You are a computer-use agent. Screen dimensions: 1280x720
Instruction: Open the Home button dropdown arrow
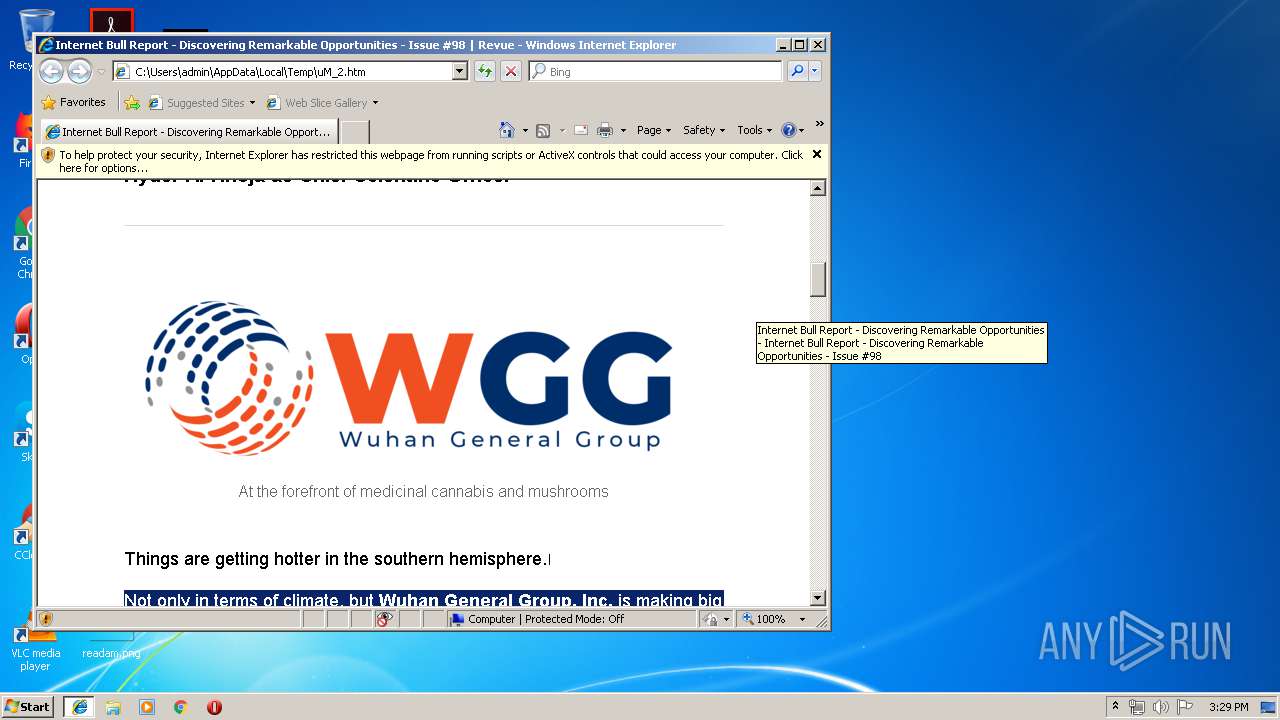525,130
